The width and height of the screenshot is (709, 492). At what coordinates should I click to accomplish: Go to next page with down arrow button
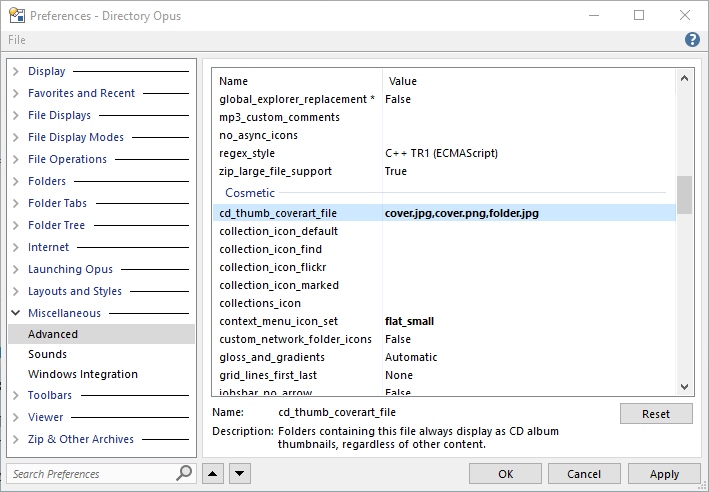point(240,473)
